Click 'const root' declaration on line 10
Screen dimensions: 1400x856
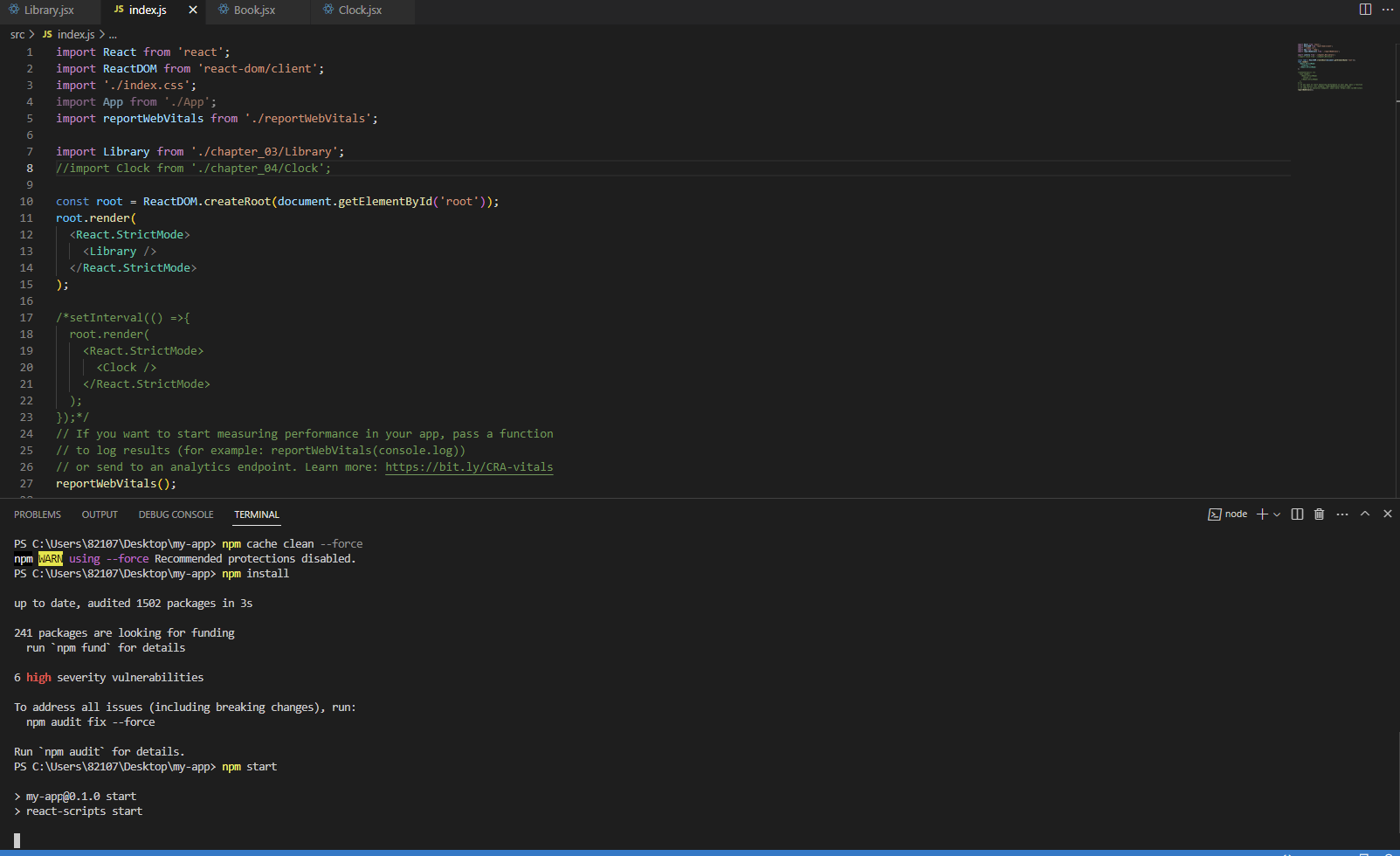(89, 201)
